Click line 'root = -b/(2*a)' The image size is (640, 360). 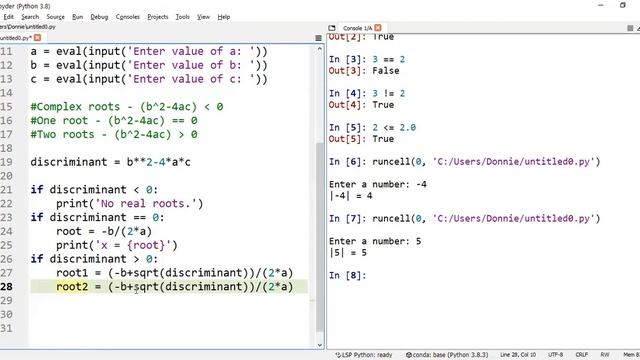tap(104, 231)
